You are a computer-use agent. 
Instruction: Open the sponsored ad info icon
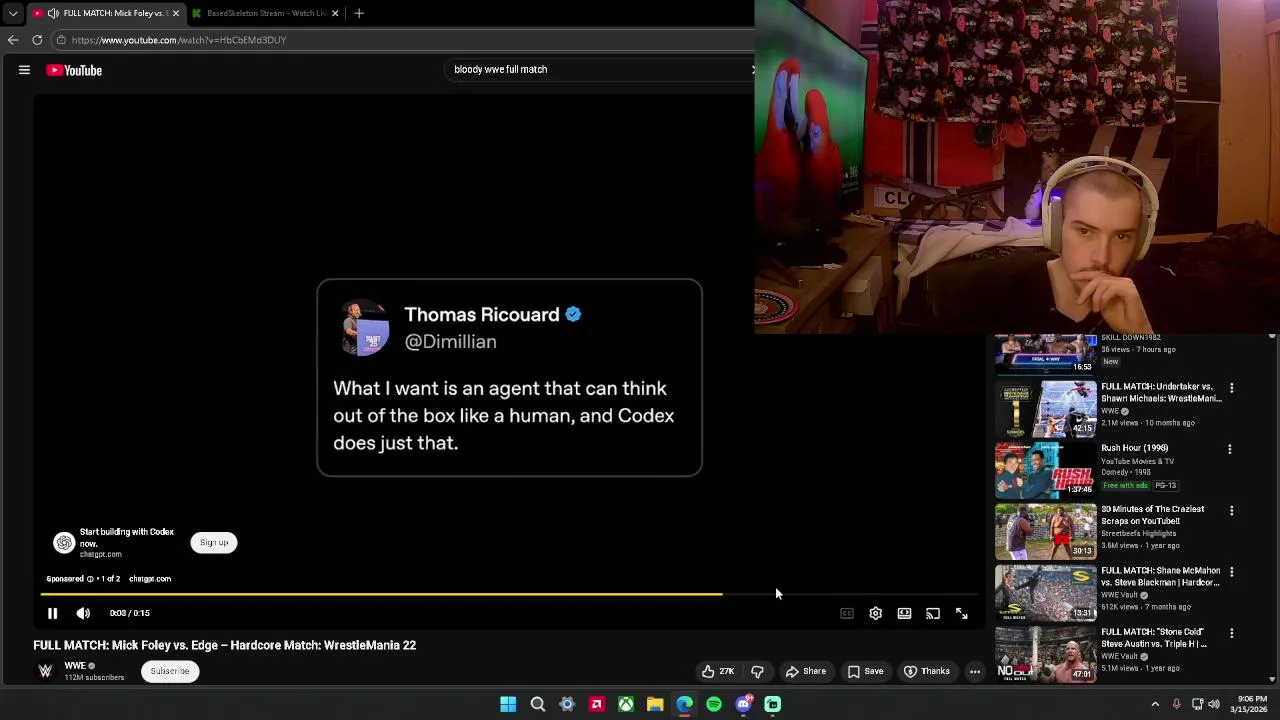(90, 579)
